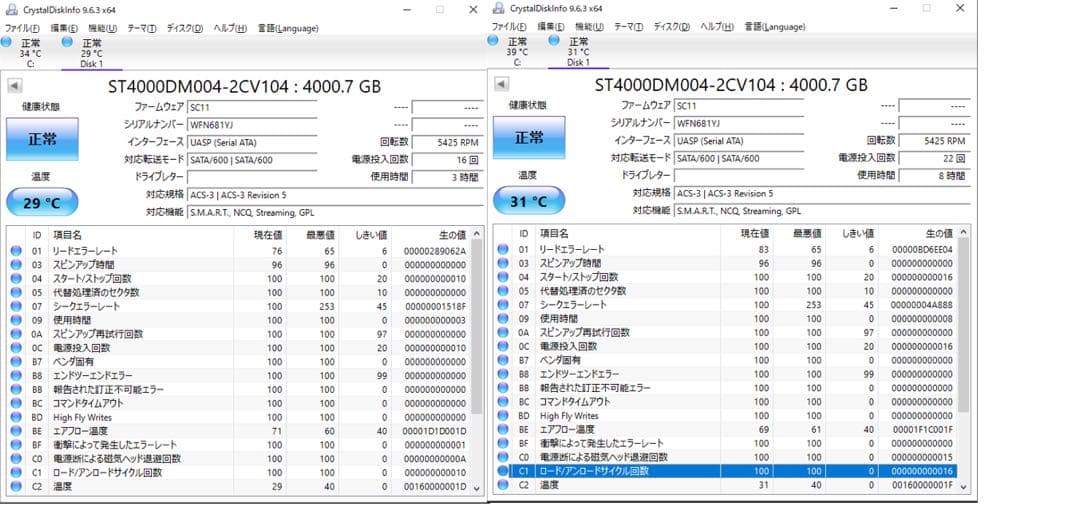Select エアフロー温度 row in left window
Screen dimensions: 1080x507
pos(238,431)
